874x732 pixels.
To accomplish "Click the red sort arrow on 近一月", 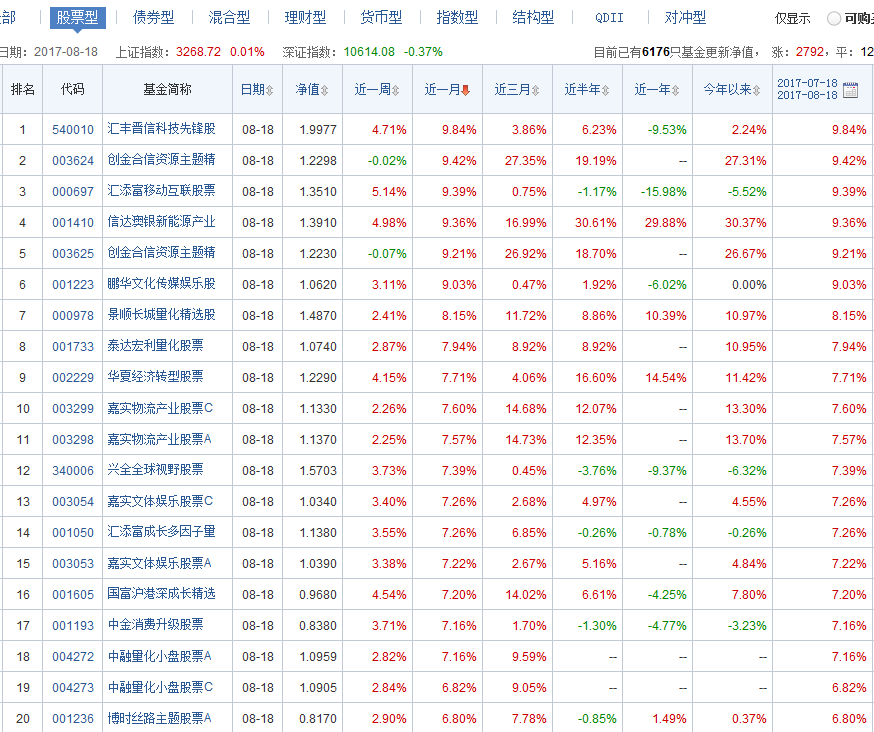I will coord(465,90).
